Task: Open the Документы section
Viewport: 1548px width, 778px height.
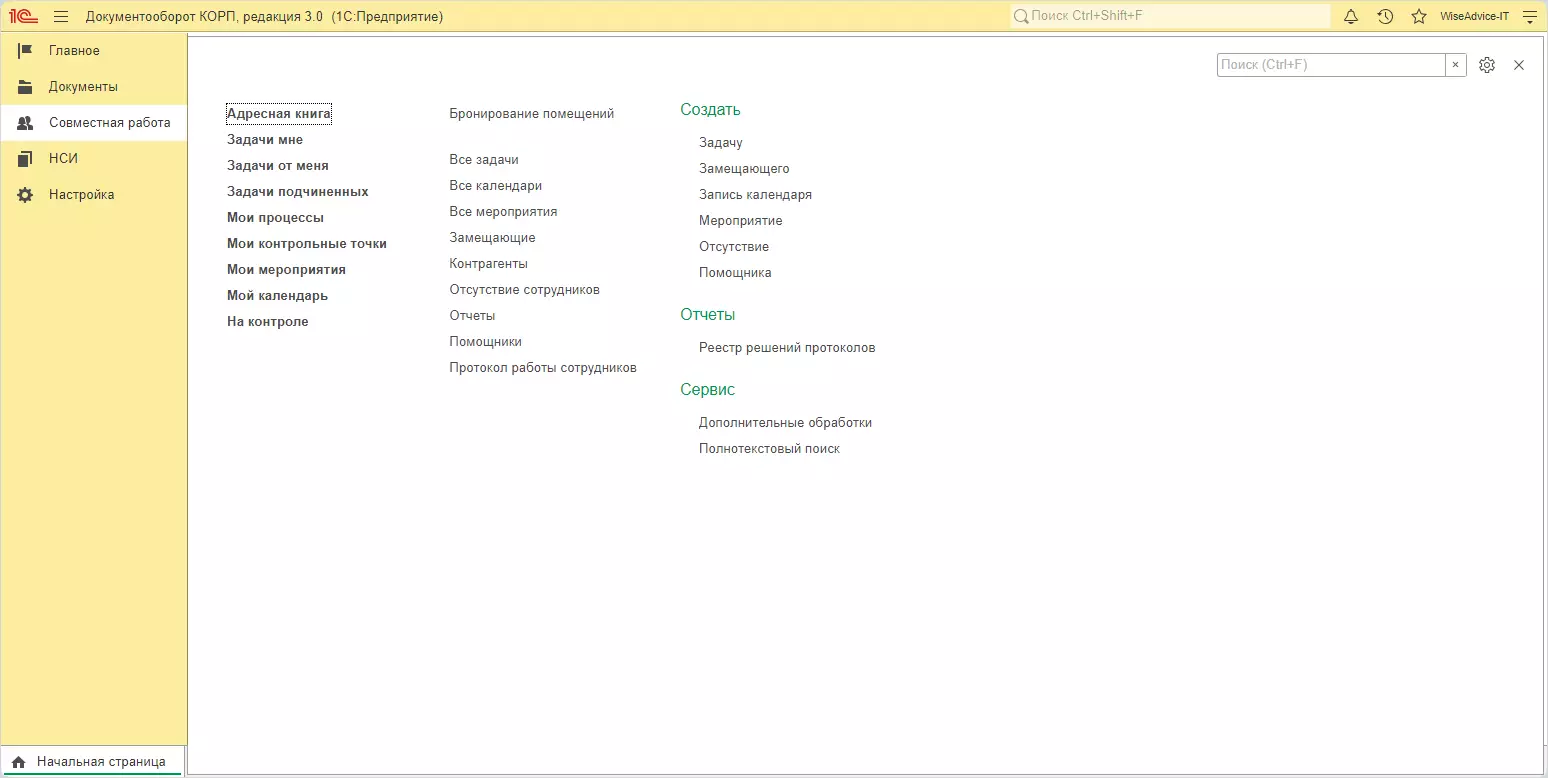Action: tap(93, 87)
